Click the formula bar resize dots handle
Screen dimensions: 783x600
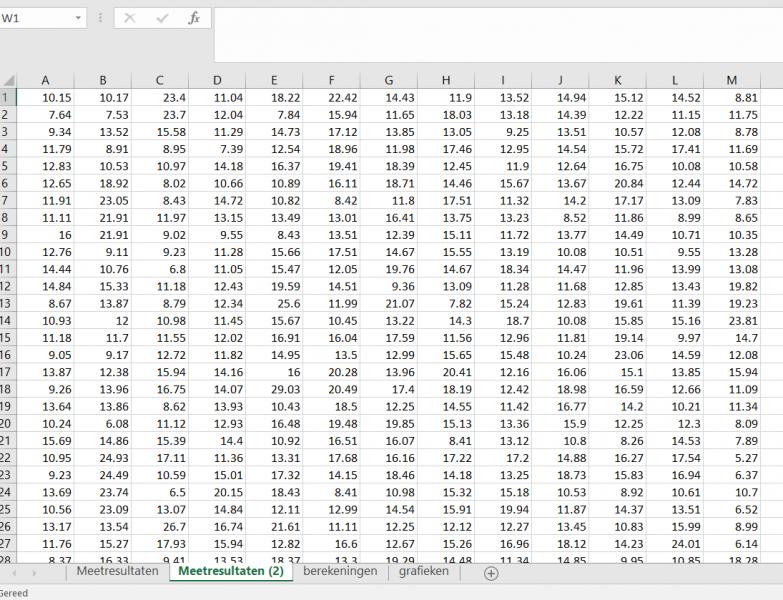pos(100,18)
